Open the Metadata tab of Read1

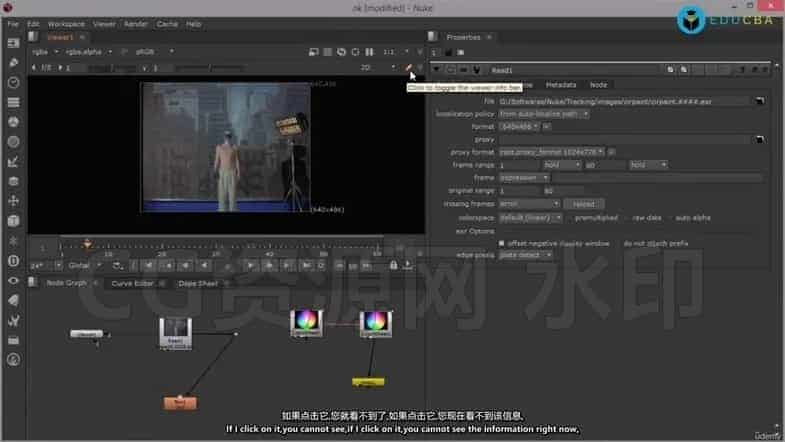561,85
